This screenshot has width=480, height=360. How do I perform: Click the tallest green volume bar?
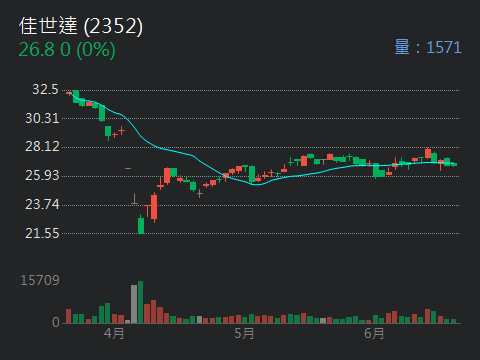[x=141, y=302]
